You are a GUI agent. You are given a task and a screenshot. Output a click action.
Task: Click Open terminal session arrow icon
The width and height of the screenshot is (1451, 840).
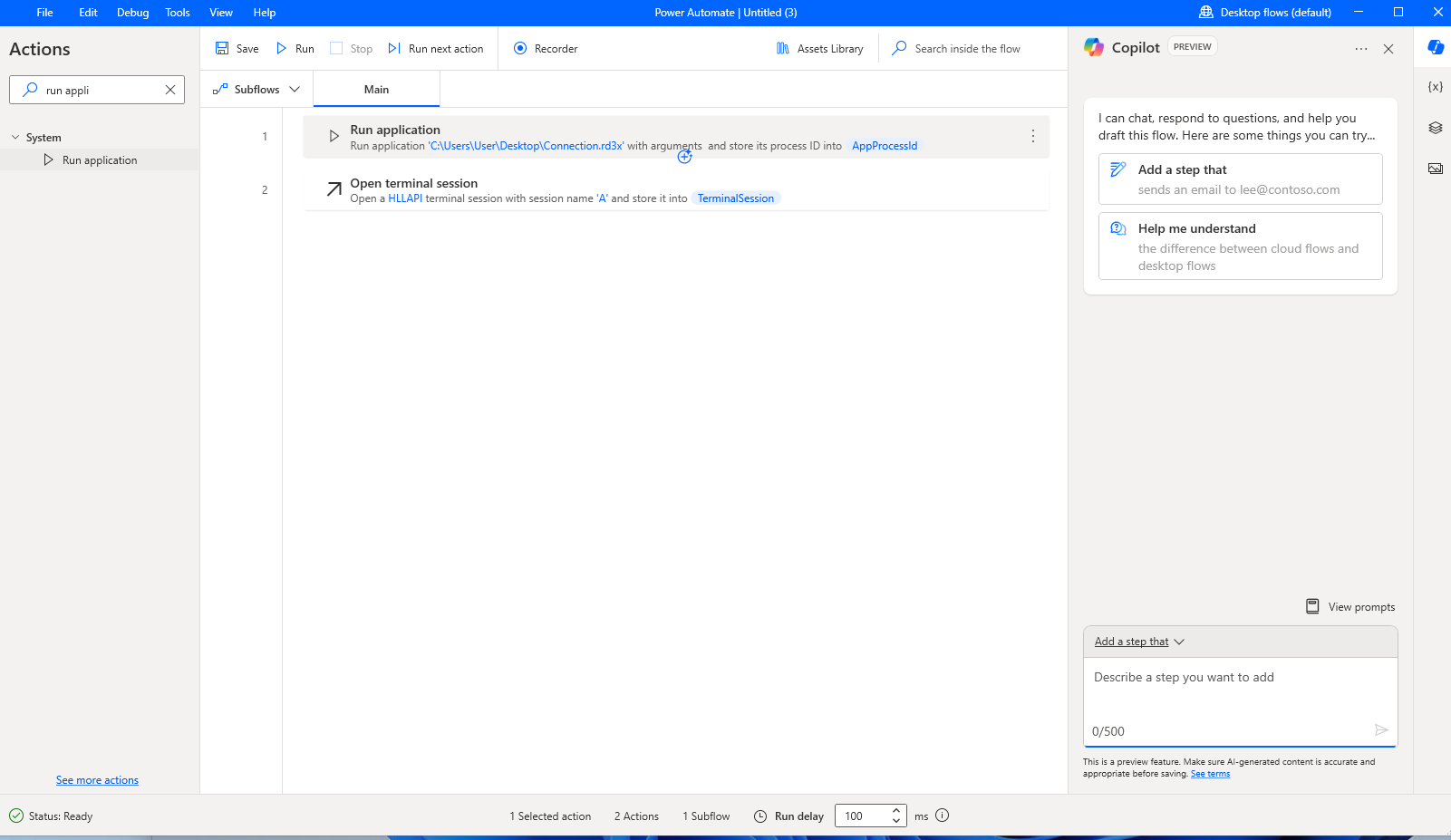coord(334,188)
